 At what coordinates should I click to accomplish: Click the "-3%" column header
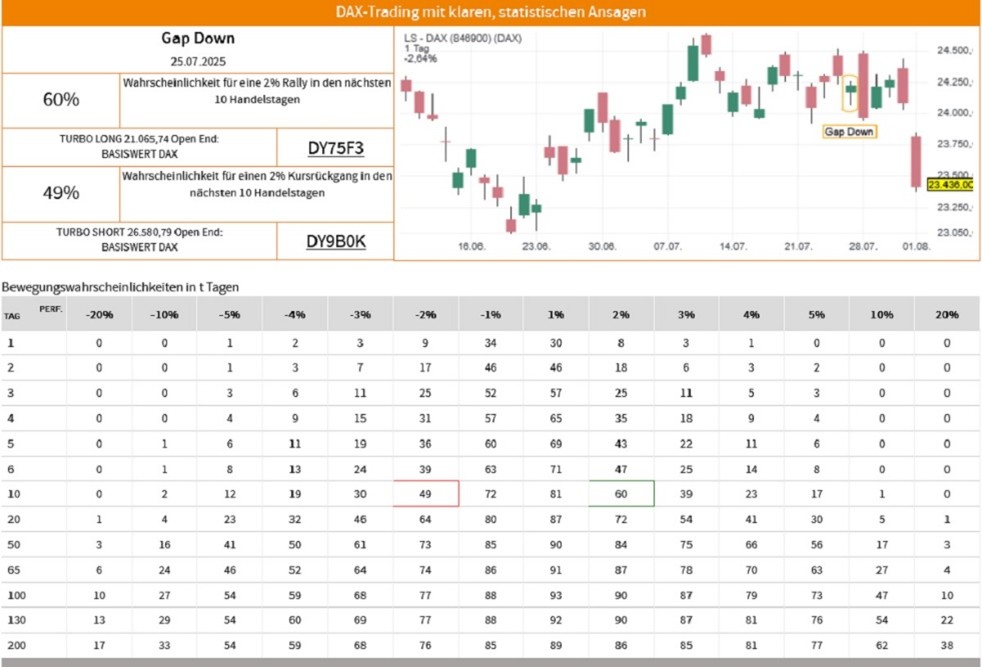pos(360,314)
